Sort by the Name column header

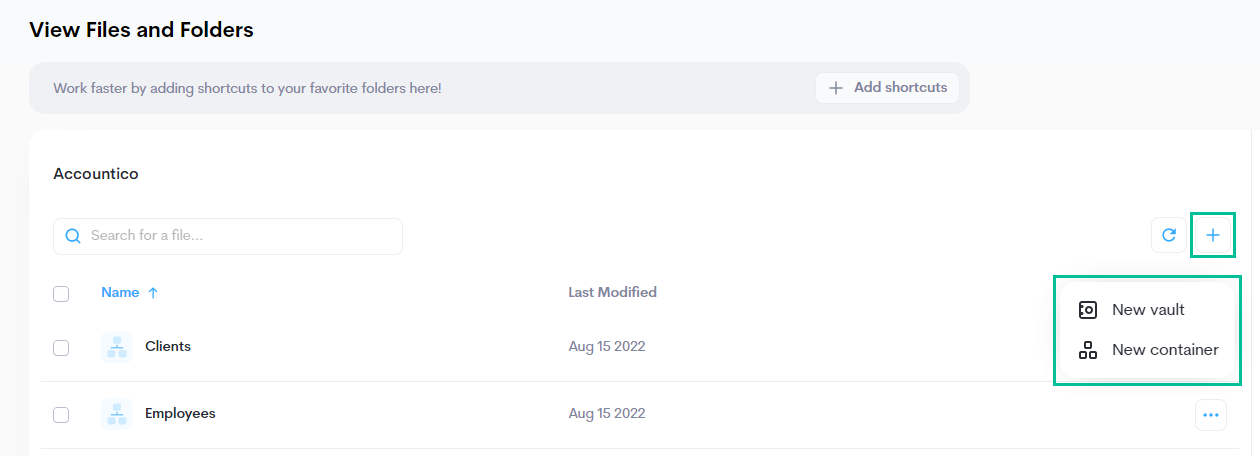pos(120,293)
